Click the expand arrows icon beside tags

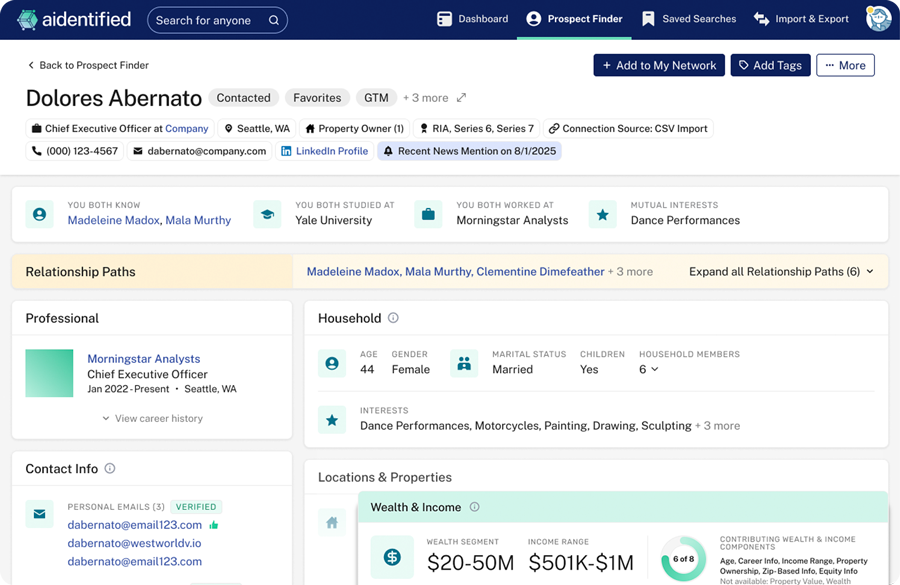tap(461, 98)
